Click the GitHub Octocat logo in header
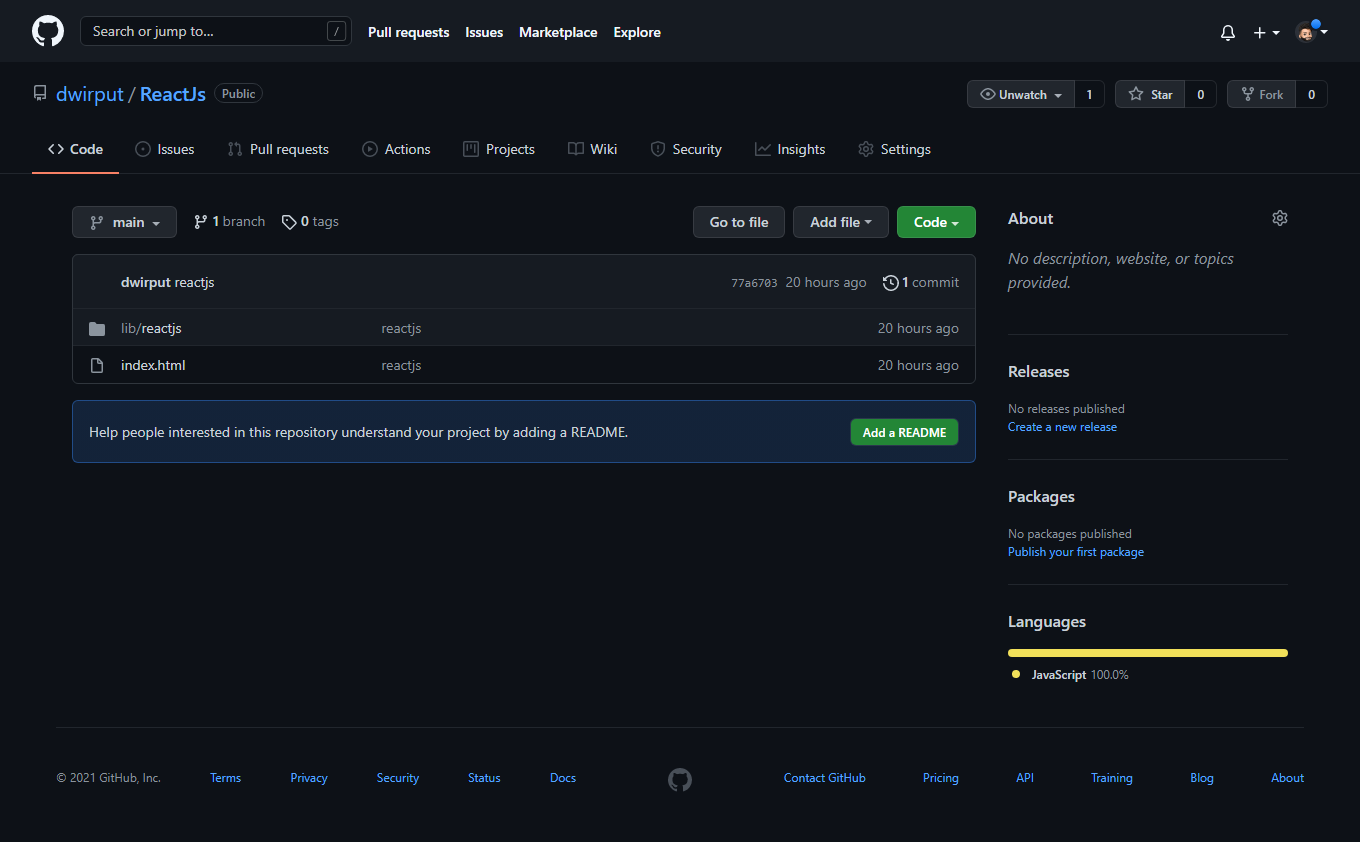 (x=48, y=31)
